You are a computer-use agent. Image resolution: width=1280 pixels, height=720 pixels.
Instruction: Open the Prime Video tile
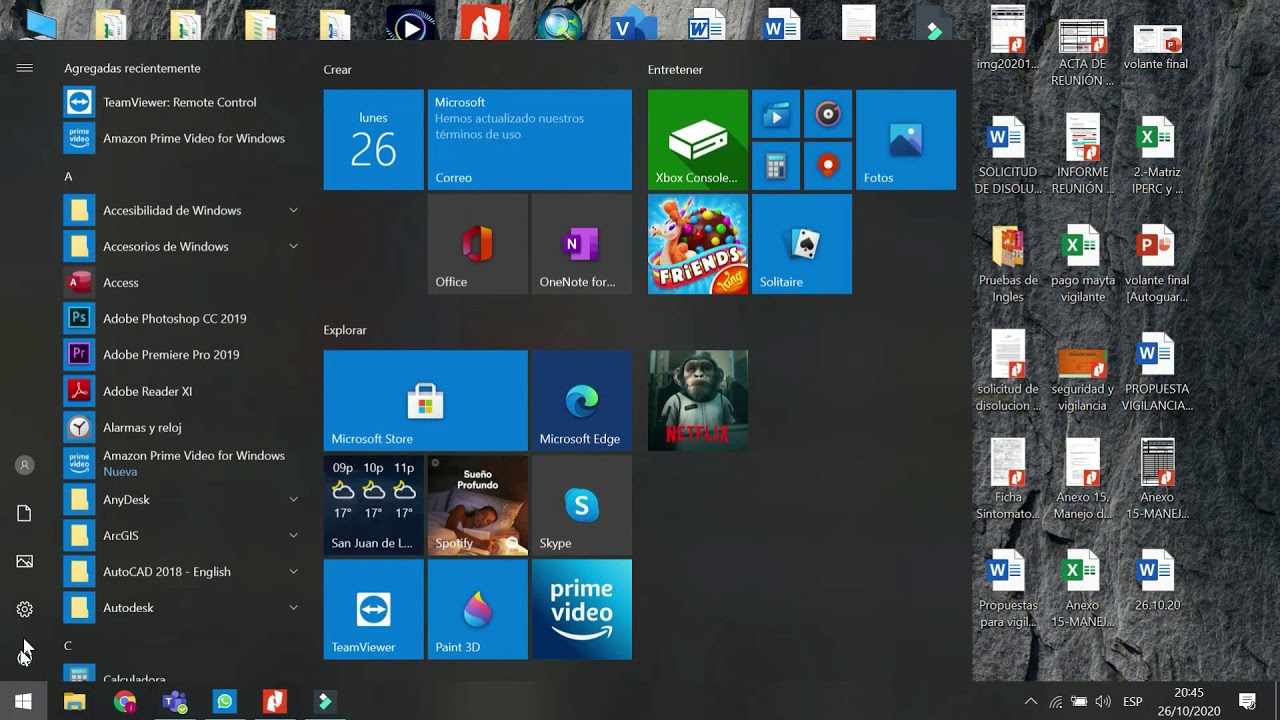pyautogui.click(x=582, y=609)
